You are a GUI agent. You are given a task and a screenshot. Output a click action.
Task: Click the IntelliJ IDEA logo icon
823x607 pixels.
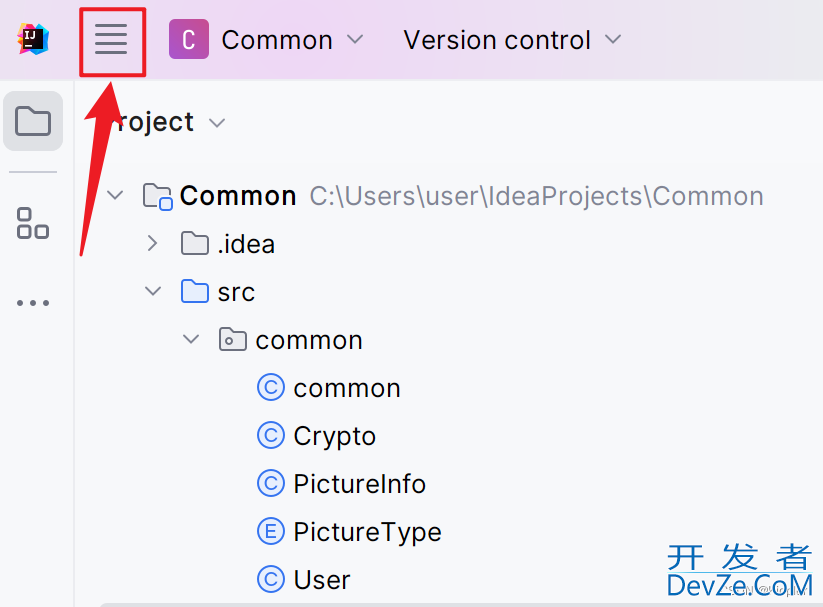pos(33,39)
